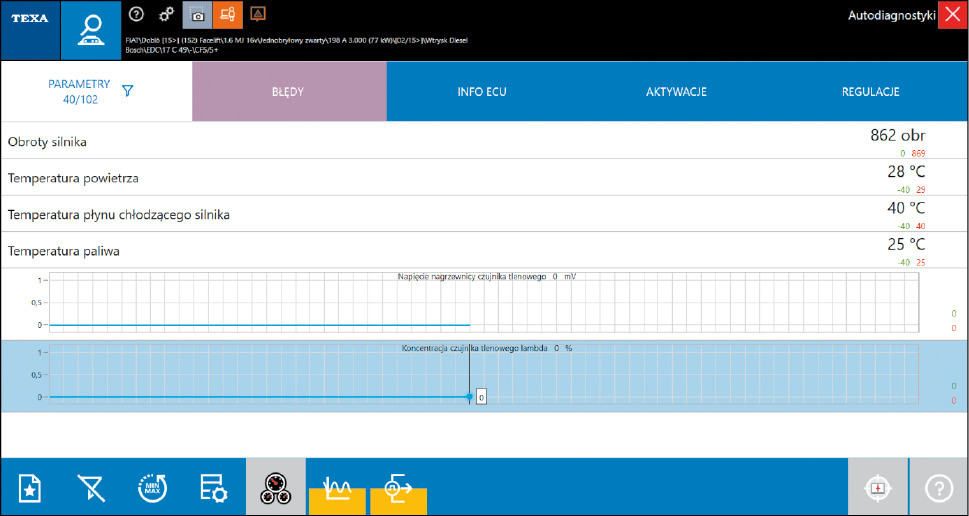Toggle the signal export button in bottom bar
The width and height of the screenshot is (969, 516).
(398, 487)
